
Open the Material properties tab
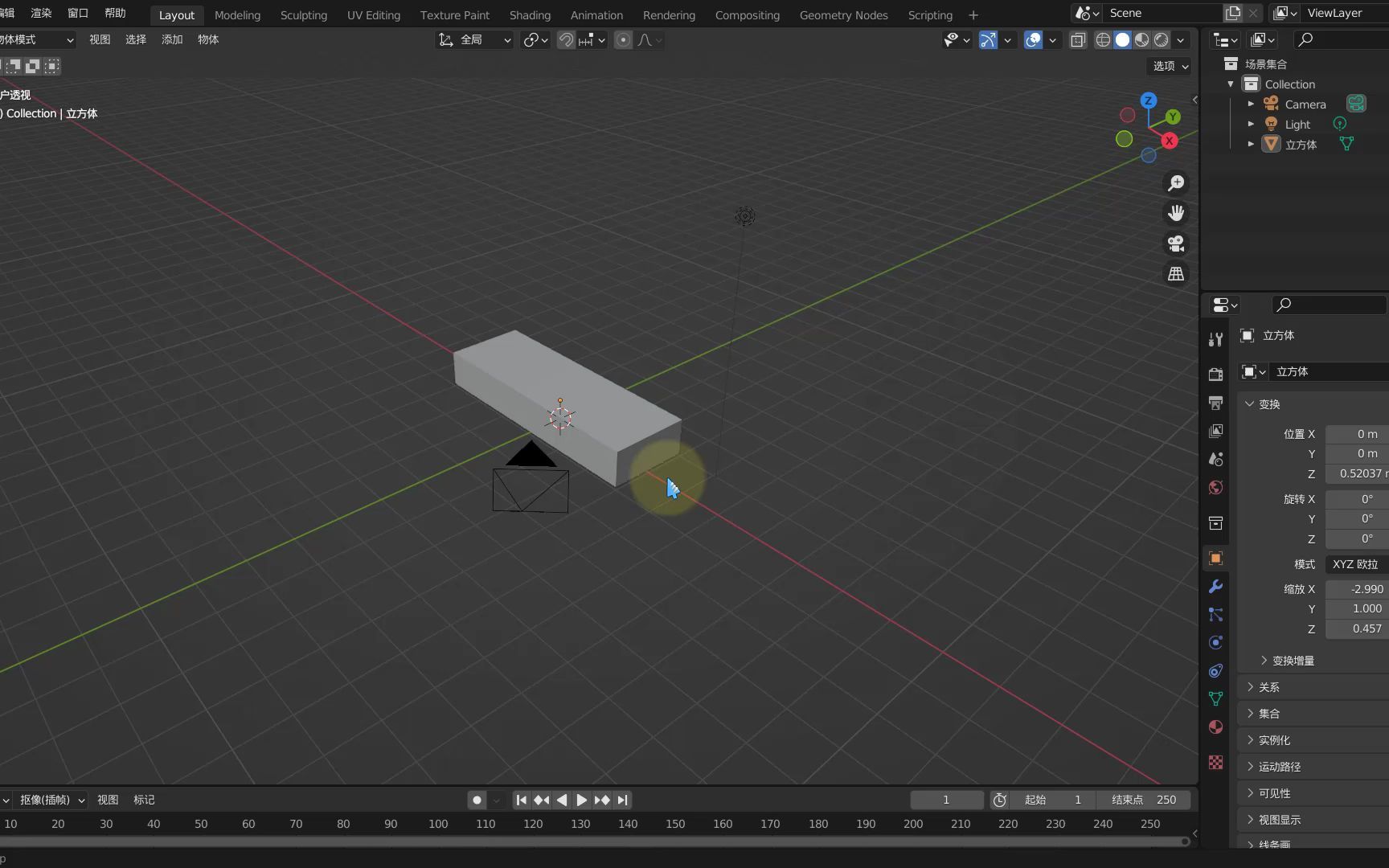coord(1215,727)
